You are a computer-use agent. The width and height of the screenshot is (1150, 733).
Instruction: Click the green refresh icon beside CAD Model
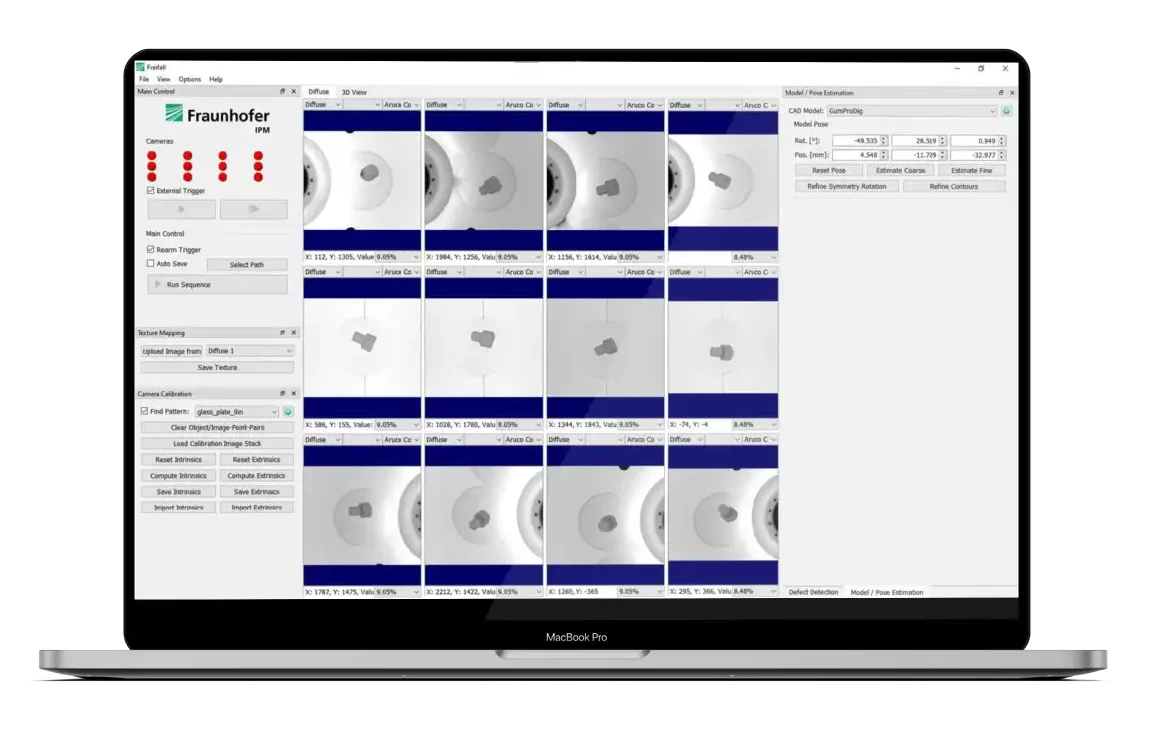(1007, 111)
